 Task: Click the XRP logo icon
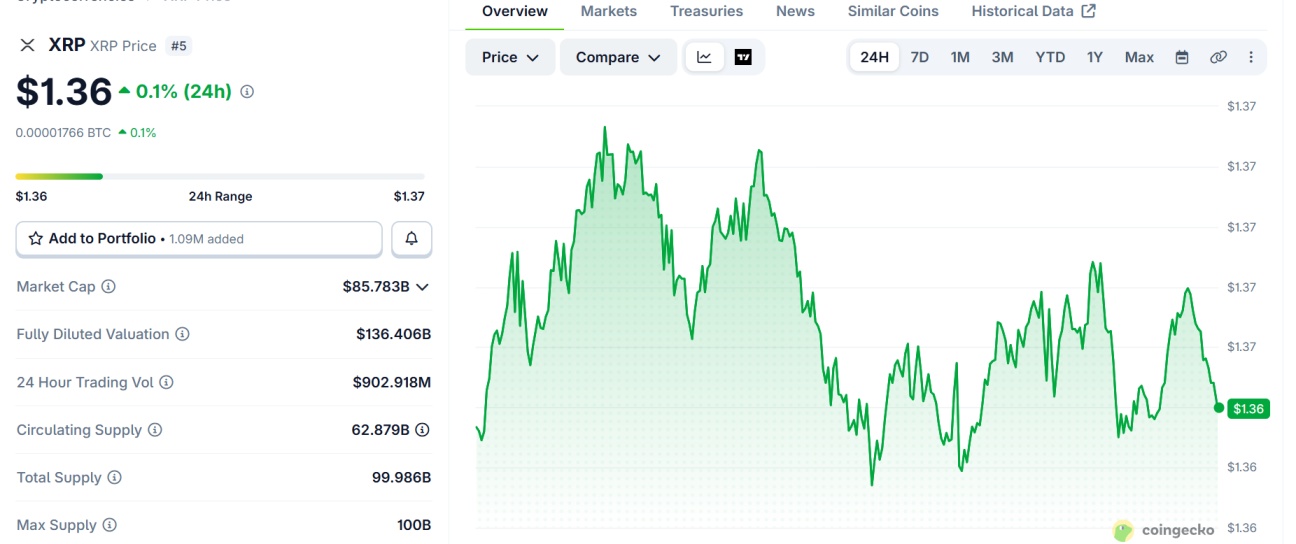click(x=27, y=45)
